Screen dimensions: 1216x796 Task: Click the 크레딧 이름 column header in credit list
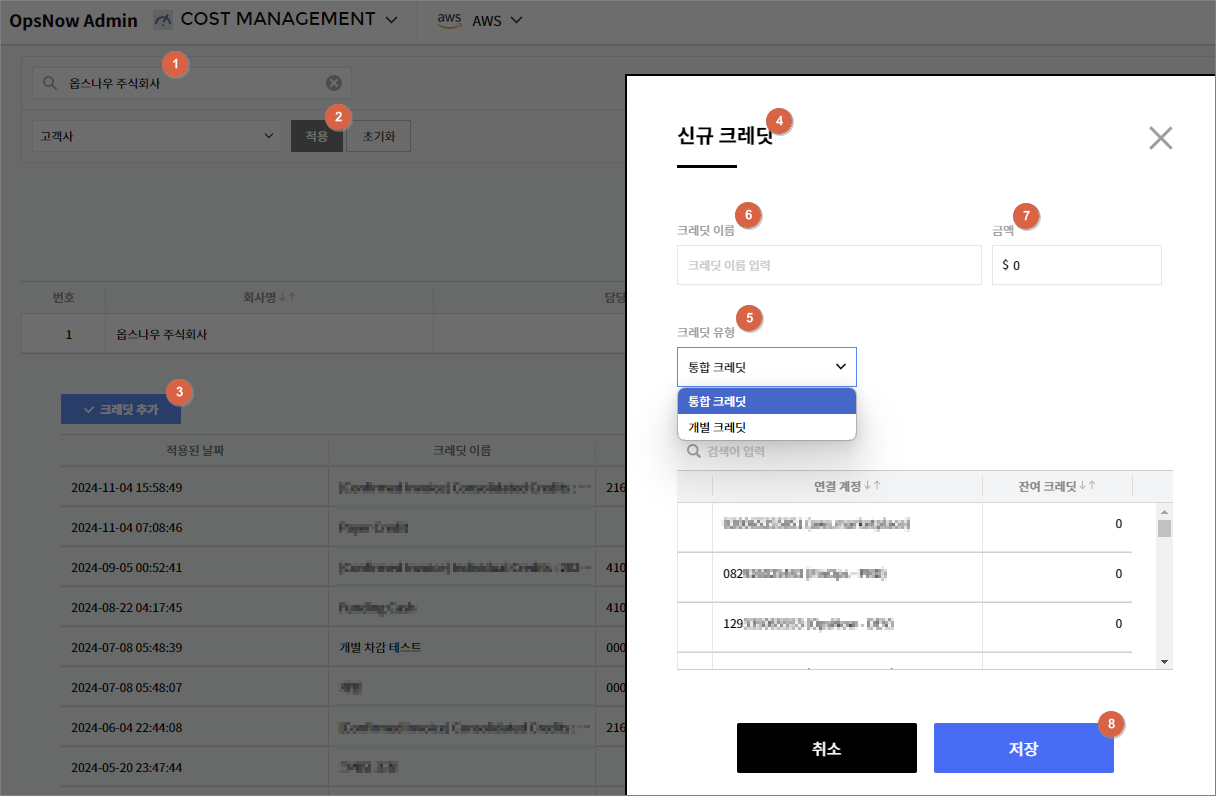(462, 450)
